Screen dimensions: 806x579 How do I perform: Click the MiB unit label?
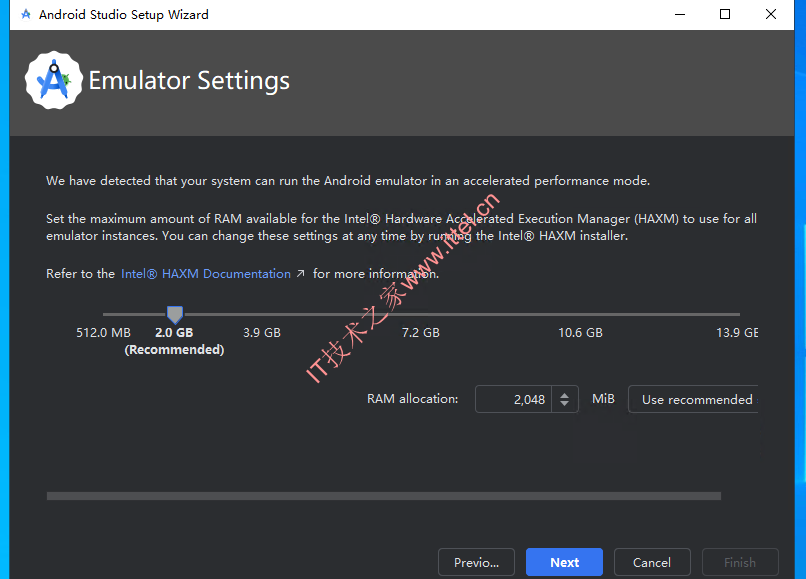[x=603, y=399]
